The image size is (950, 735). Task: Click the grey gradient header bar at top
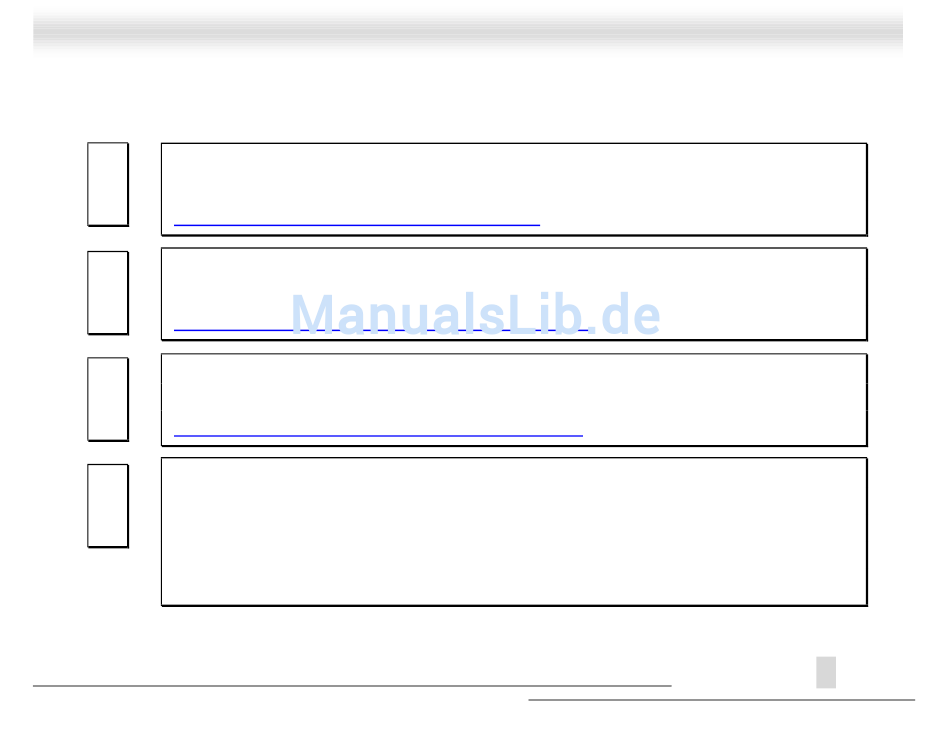click(467, 30)
